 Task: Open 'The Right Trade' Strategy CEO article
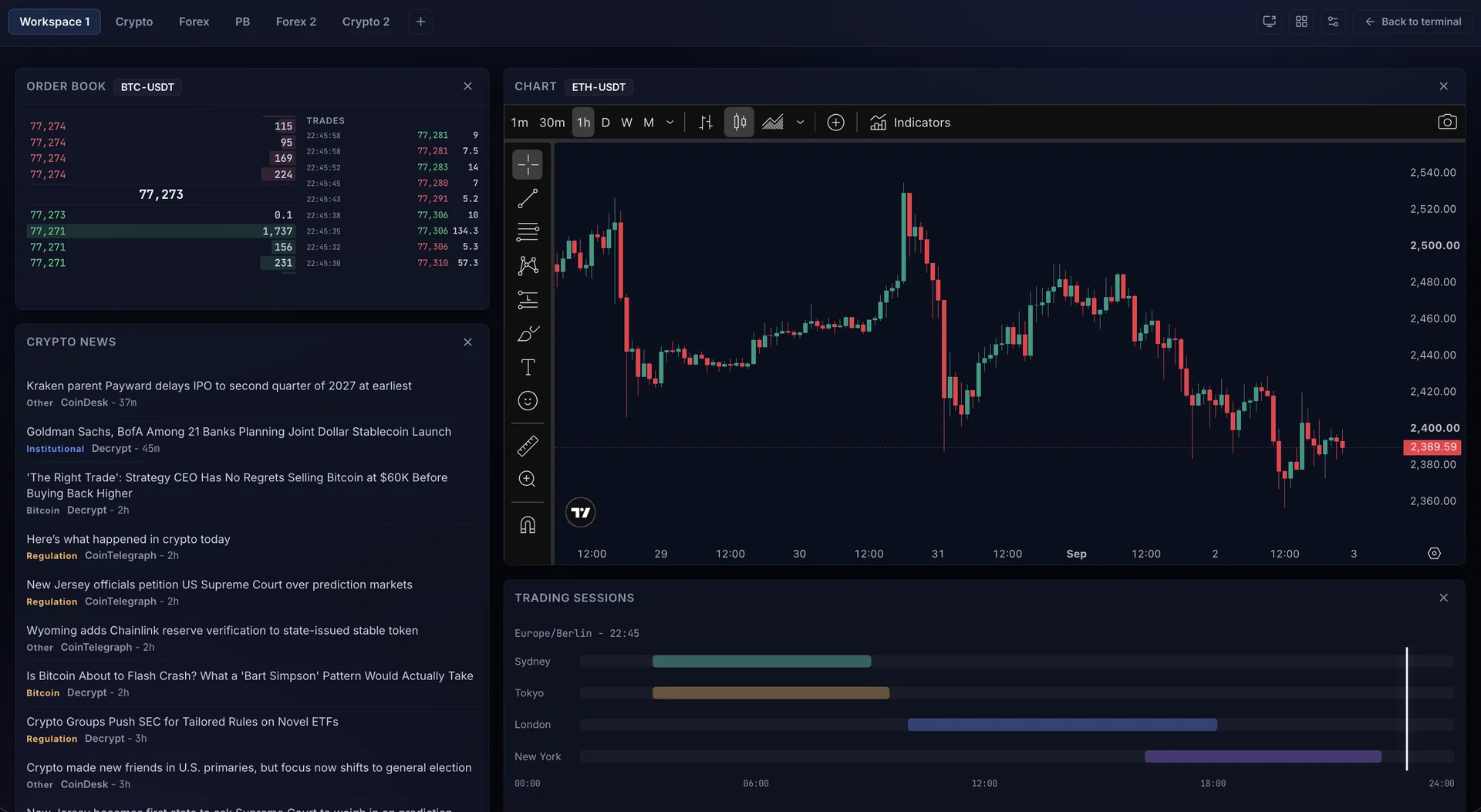[x=237, y=486]
